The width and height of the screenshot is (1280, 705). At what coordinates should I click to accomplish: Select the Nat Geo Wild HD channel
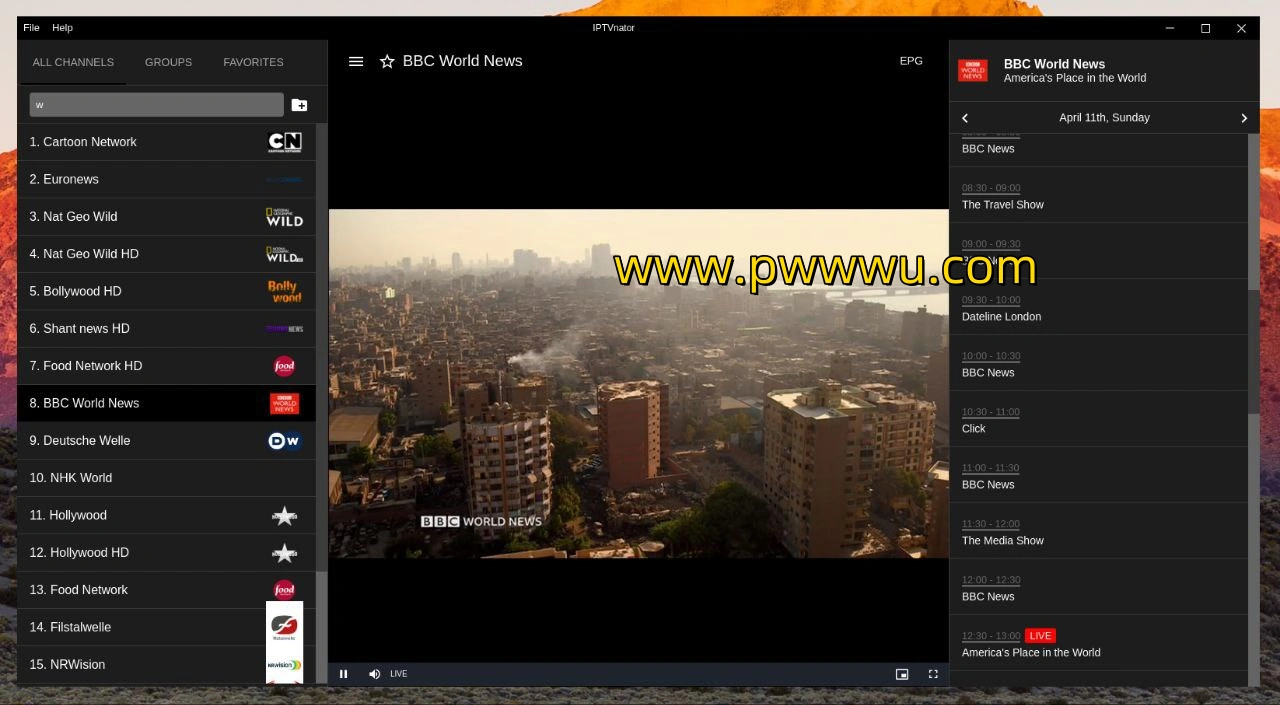coord(166,254)
